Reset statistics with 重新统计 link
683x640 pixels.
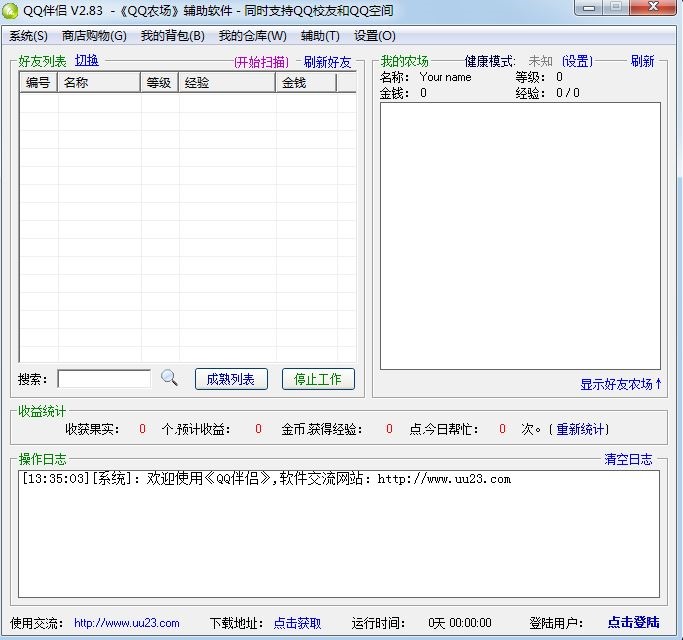click(x=581, y=429)
